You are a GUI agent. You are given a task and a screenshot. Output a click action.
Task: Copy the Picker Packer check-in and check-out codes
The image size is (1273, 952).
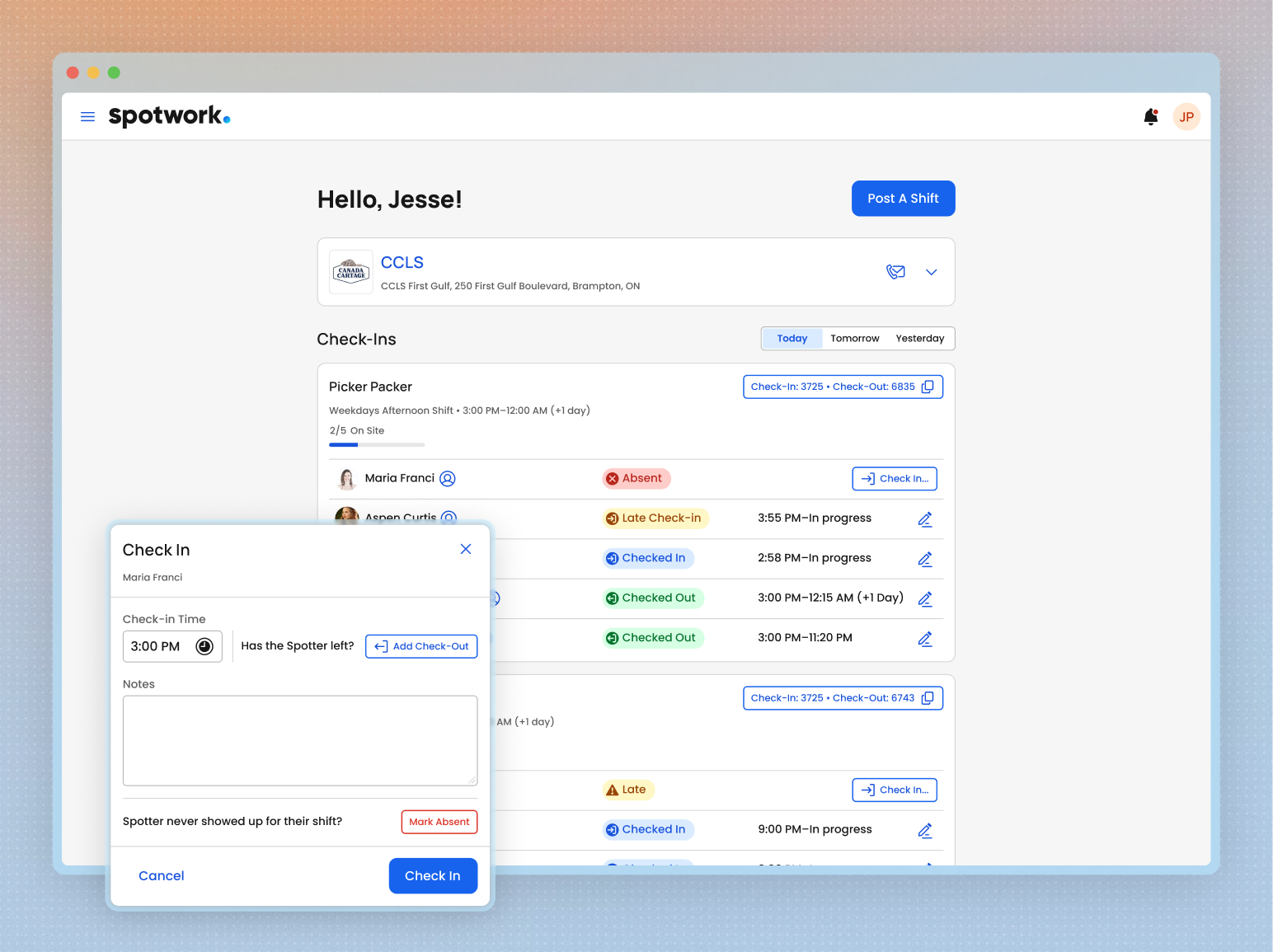click(928, 386)
